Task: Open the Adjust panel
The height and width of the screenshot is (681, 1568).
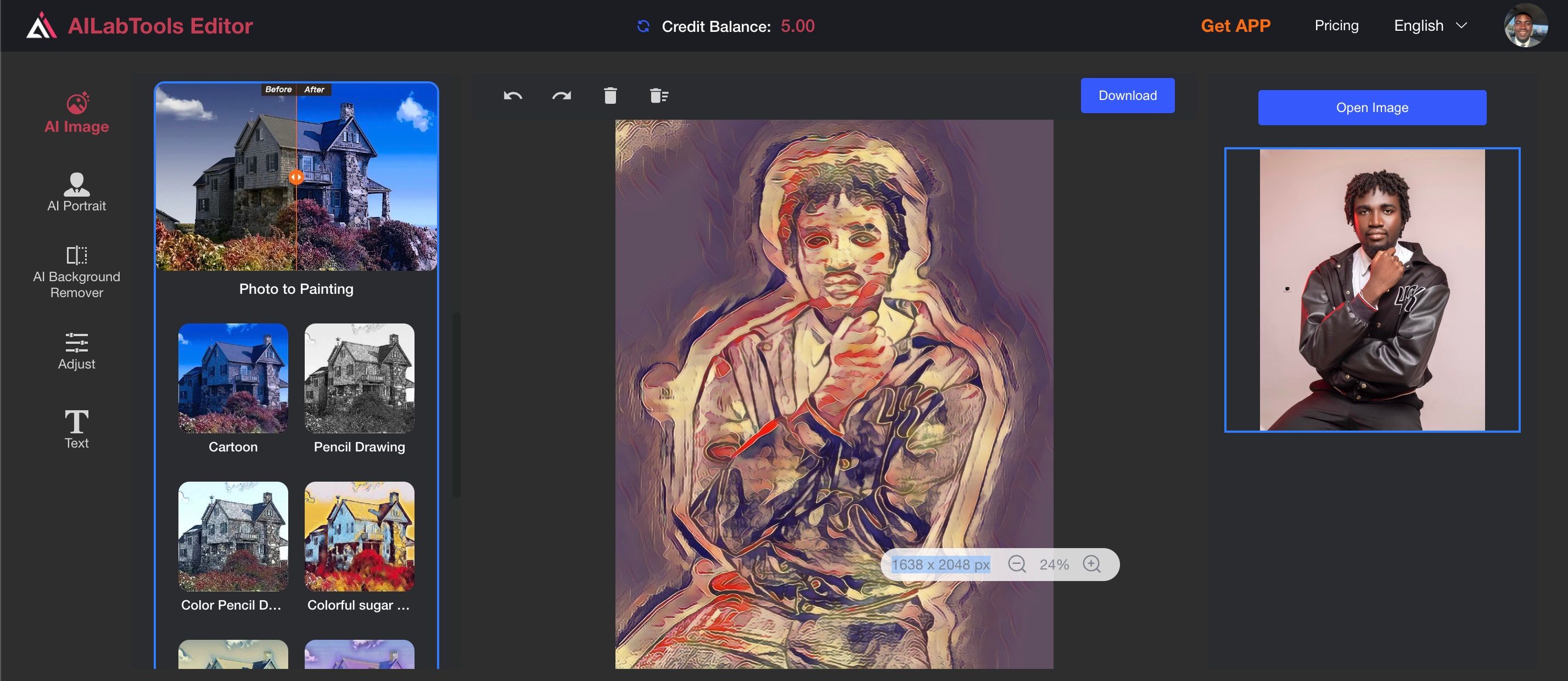Action: 76,350
